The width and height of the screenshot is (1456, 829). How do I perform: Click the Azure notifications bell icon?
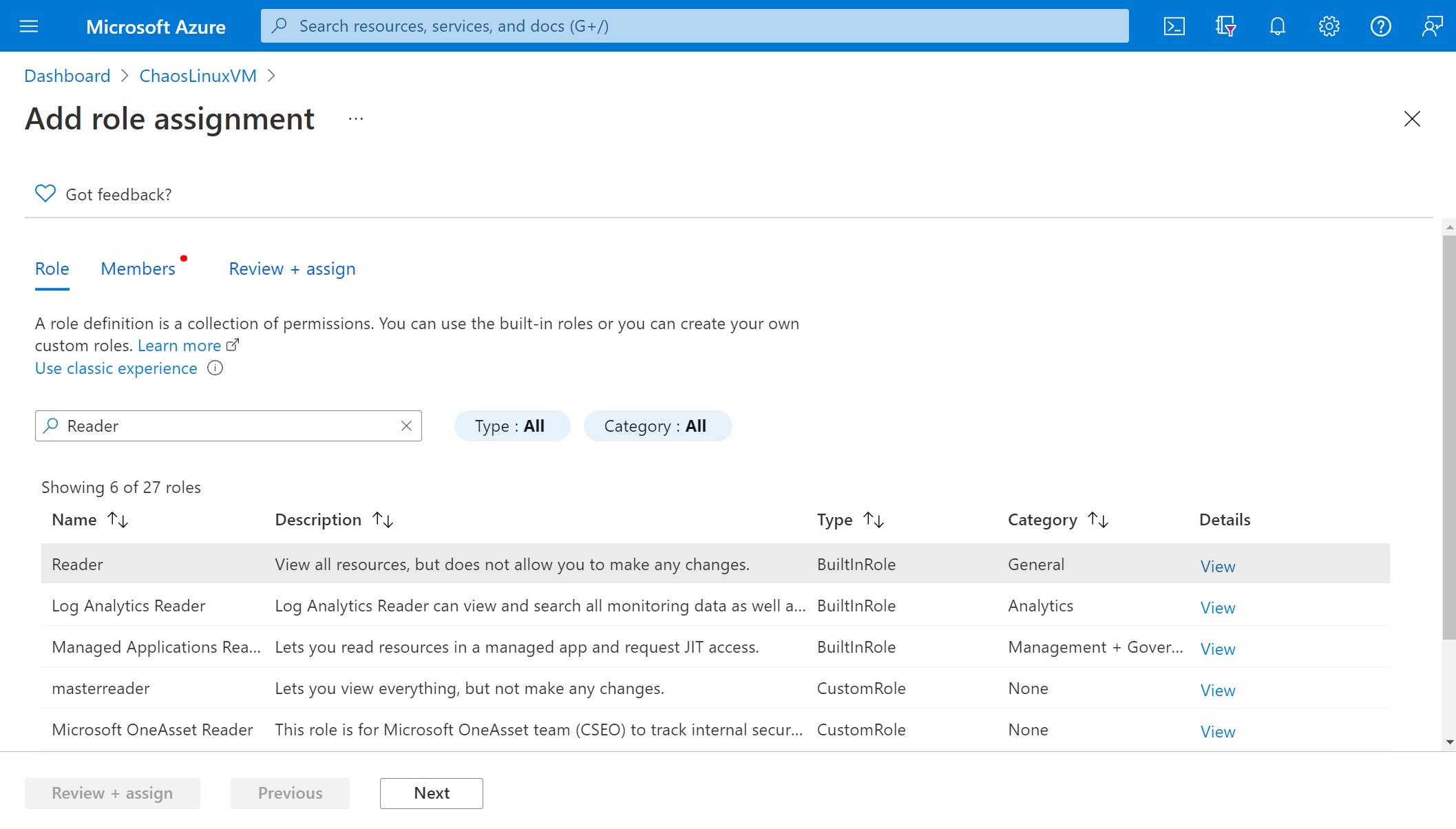1277,26
